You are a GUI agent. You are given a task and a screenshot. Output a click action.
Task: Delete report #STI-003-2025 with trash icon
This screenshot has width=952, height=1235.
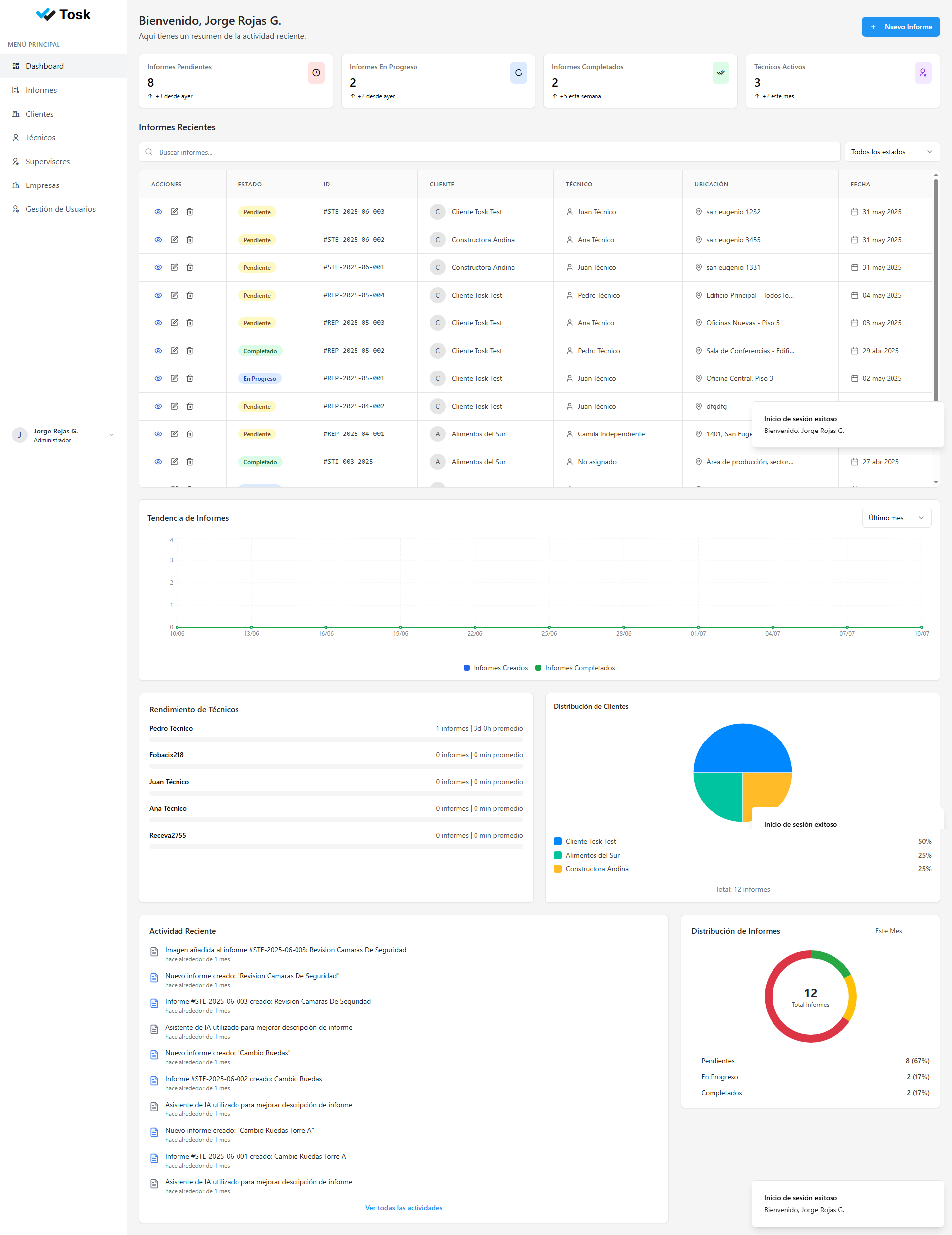[x=190, y=462]
